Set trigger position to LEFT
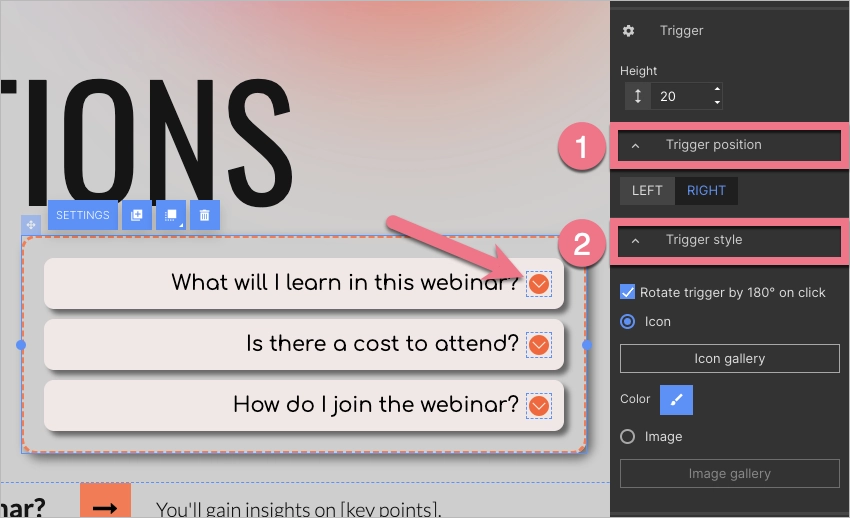The width and height of the screenshot is (850, 518). (647, 191)
